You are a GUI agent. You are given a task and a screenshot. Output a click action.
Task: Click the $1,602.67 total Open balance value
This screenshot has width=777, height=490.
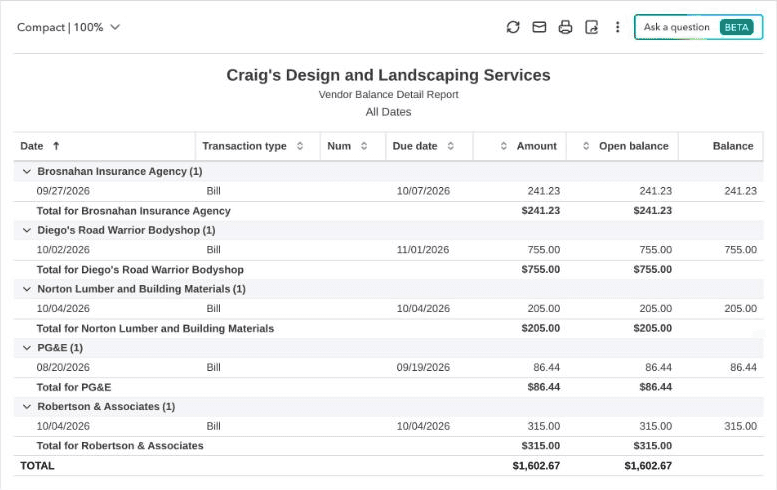648,466
